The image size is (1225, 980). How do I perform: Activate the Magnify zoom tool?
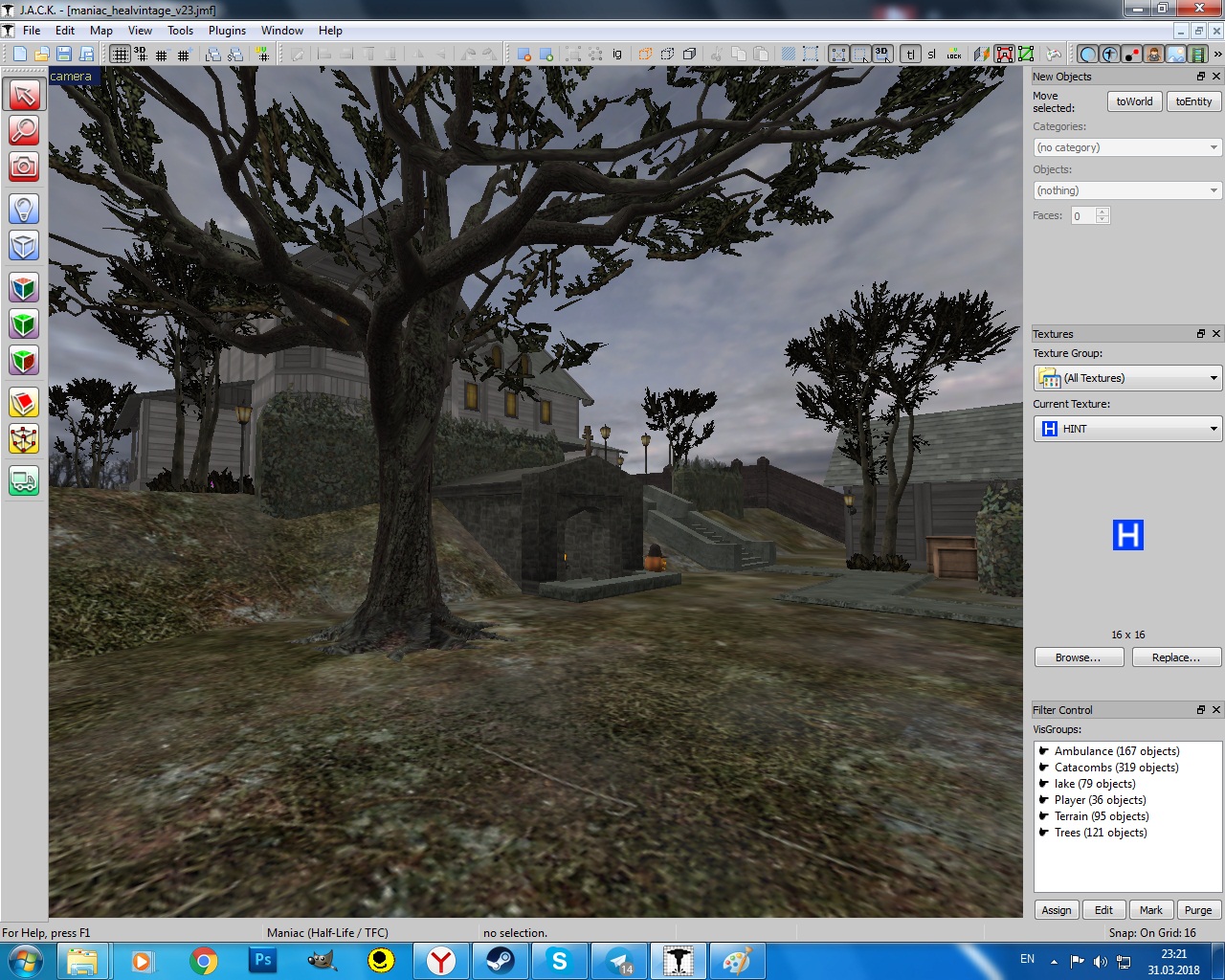click(24, 130)
